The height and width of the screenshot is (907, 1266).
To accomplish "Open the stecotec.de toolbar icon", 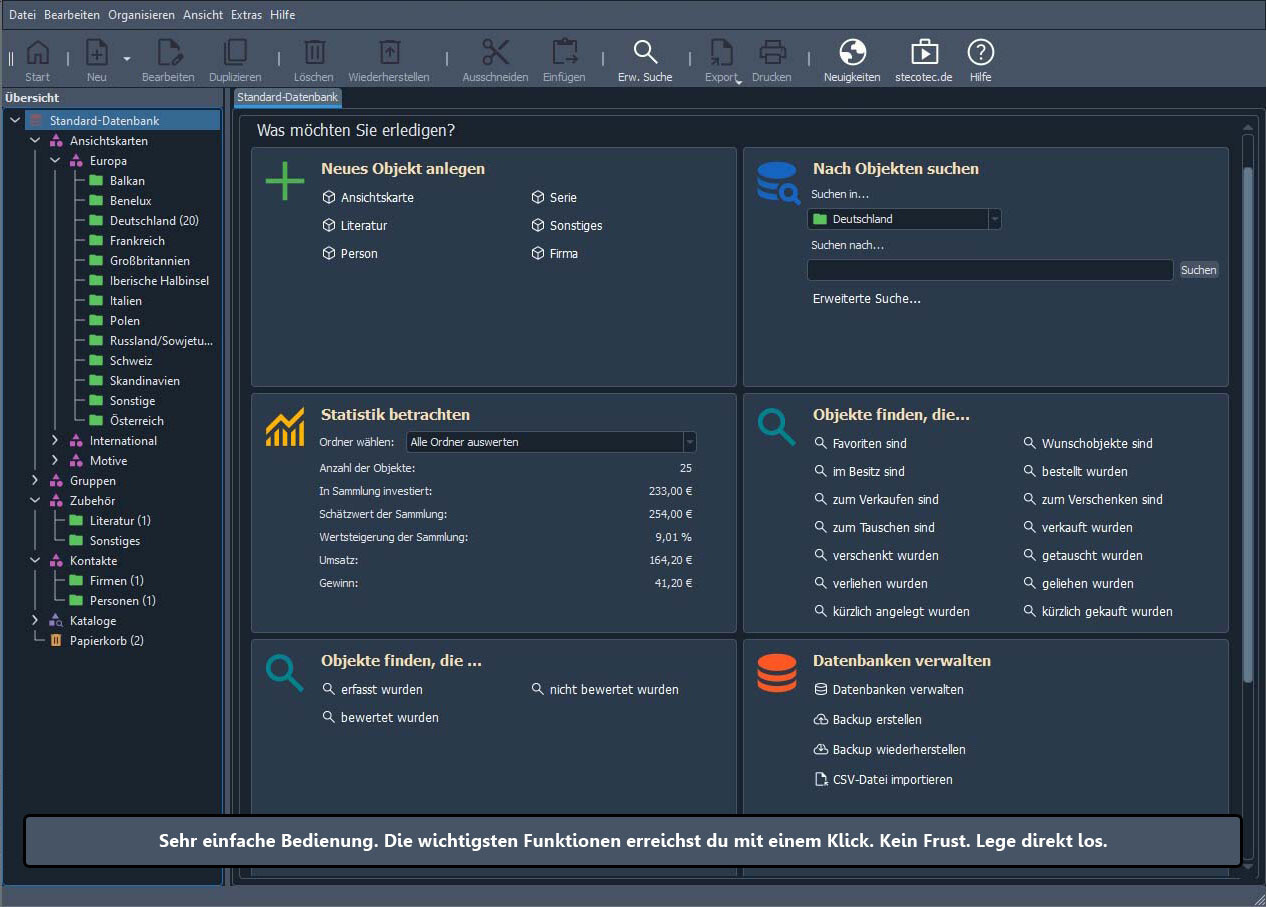I will click(x=925, y=53).
